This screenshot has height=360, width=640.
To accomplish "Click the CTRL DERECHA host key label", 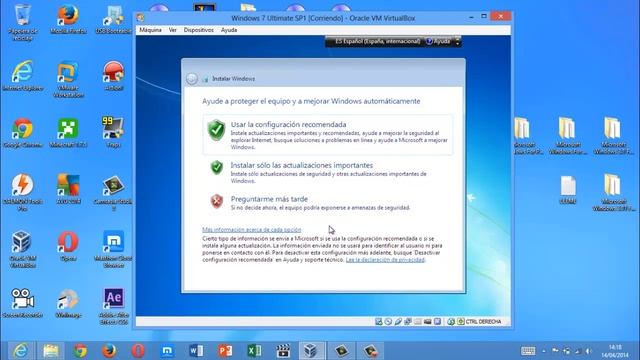I will [x=483, y=322].
